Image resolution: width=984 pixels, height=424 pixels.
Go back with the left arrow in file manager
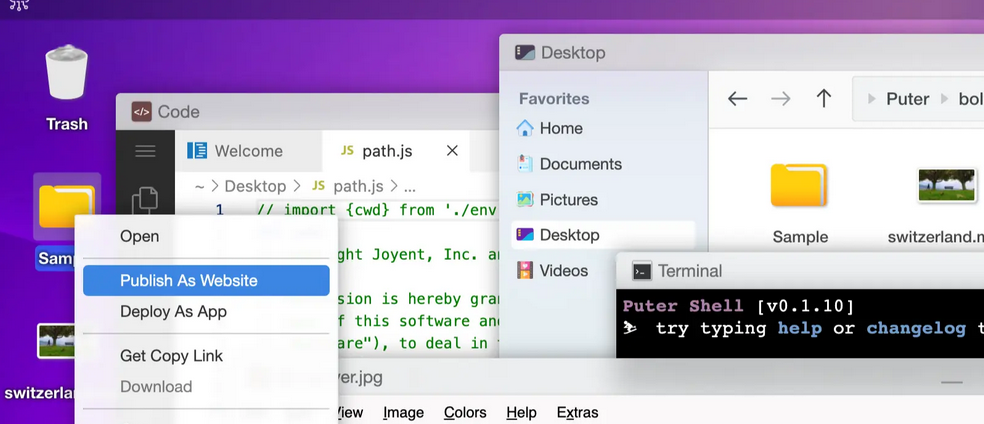pyautogui.click(x=737, y=99)
